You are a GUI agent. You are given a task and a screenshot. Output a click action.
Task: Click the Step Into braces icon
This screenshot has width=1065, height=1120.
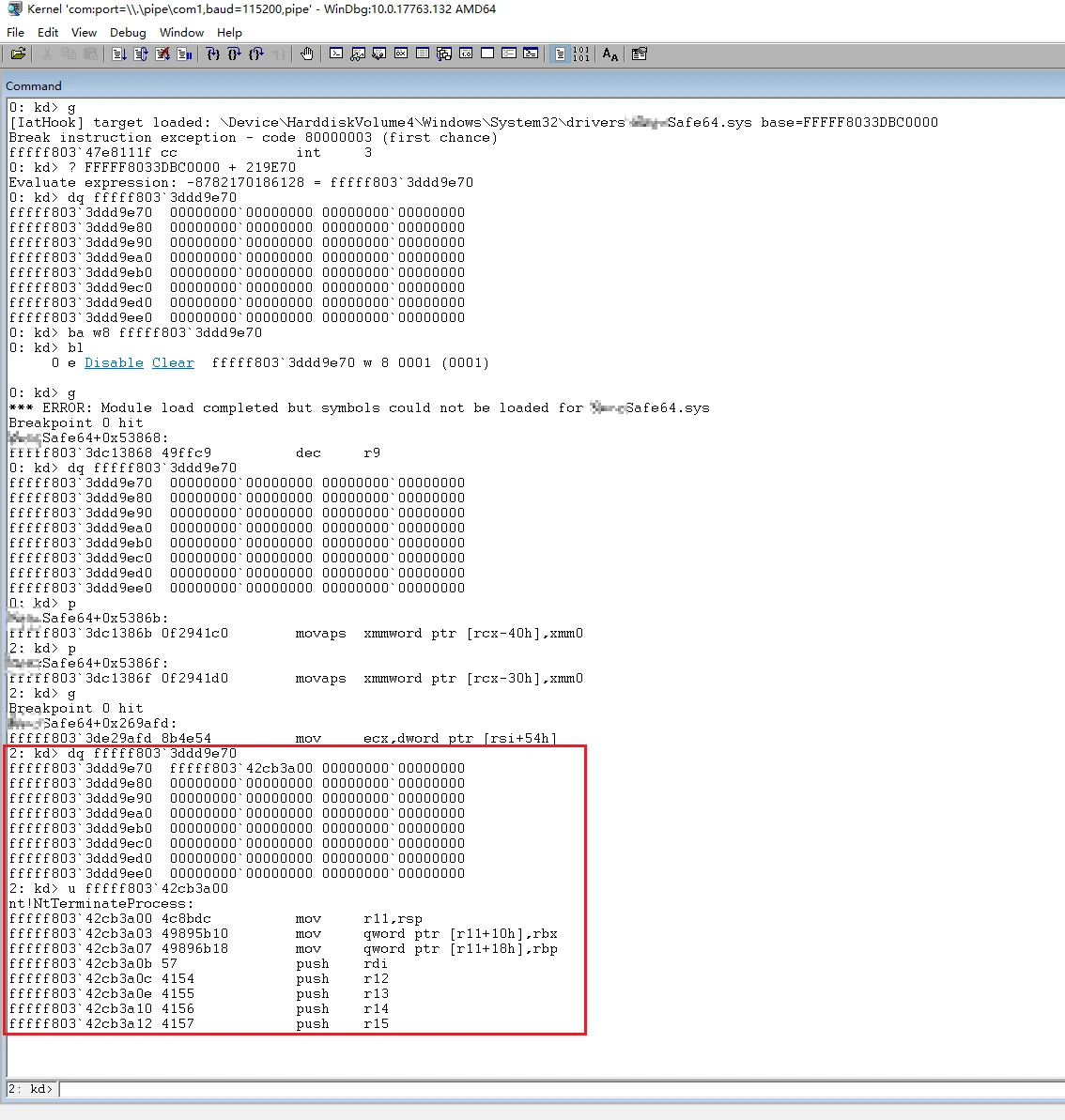tap(213, 54)
